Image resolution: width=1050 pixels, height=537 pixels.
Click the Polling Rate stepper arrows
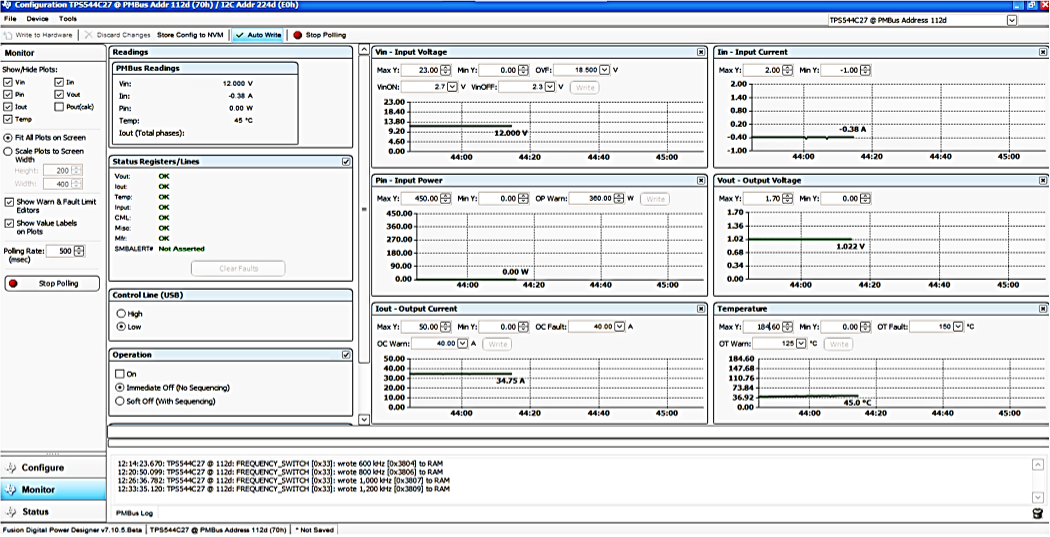coord(79,251)
